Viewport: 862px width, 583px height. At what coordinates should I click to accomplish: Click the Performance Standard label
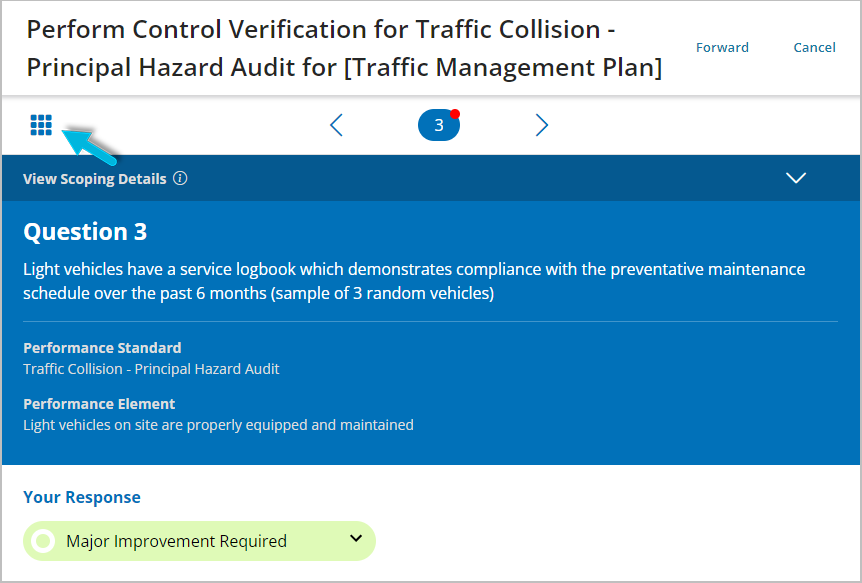click(102, 348)
